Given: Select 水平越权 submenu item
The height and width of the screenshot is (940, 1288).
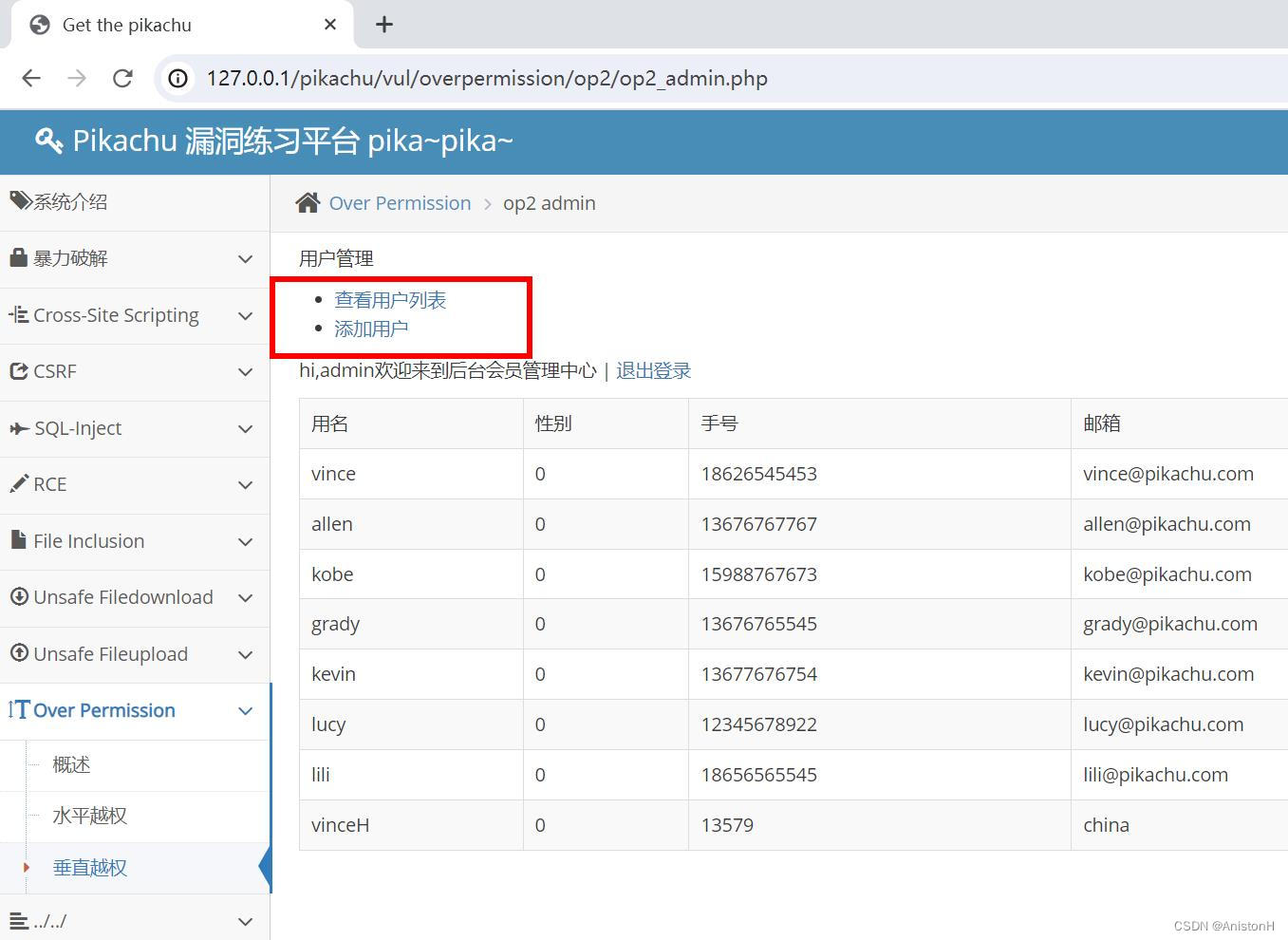Looking at the screenshot, I should click(x=90, y=816).
